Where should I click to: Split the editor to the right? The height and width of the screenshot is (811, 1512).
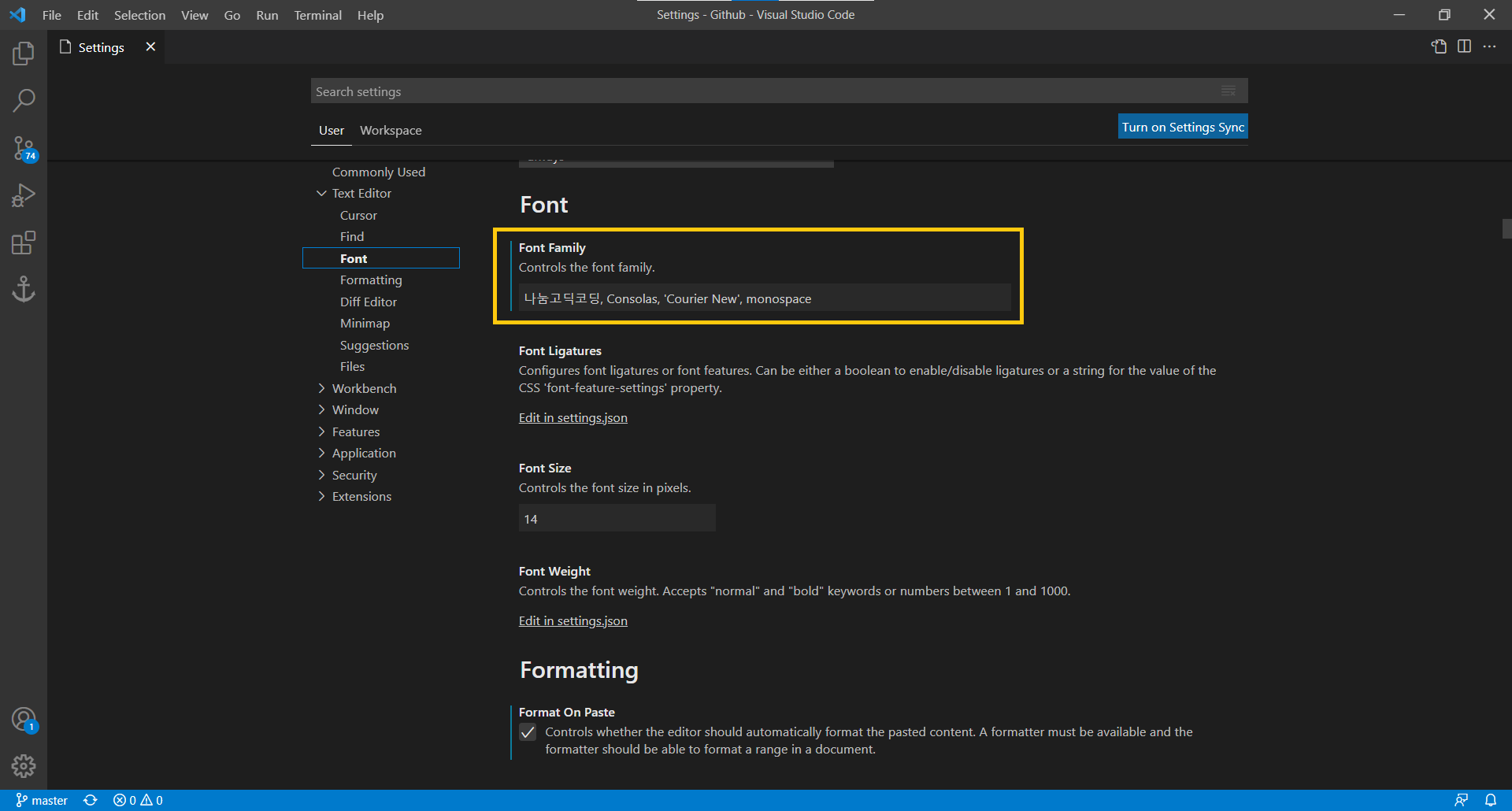click(1464, 46)
